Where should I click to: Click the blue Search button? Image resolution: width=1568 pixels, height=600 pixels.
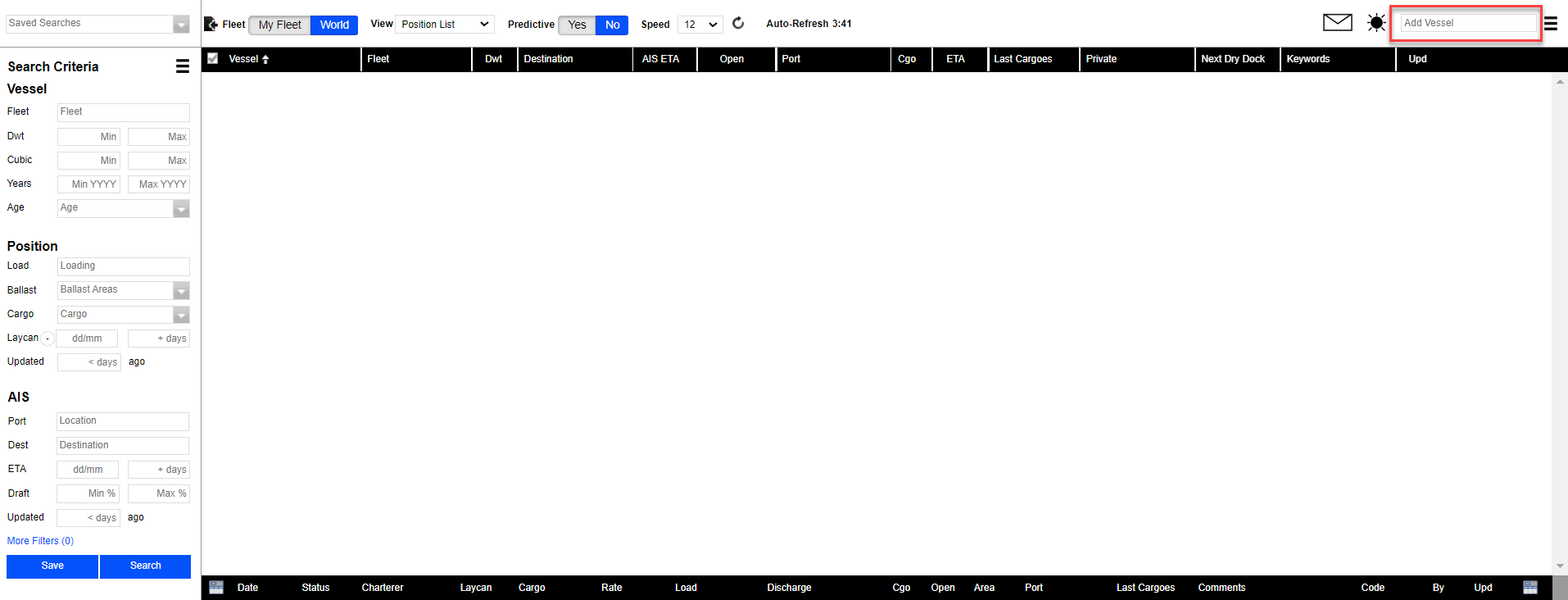tap(145, 566)
